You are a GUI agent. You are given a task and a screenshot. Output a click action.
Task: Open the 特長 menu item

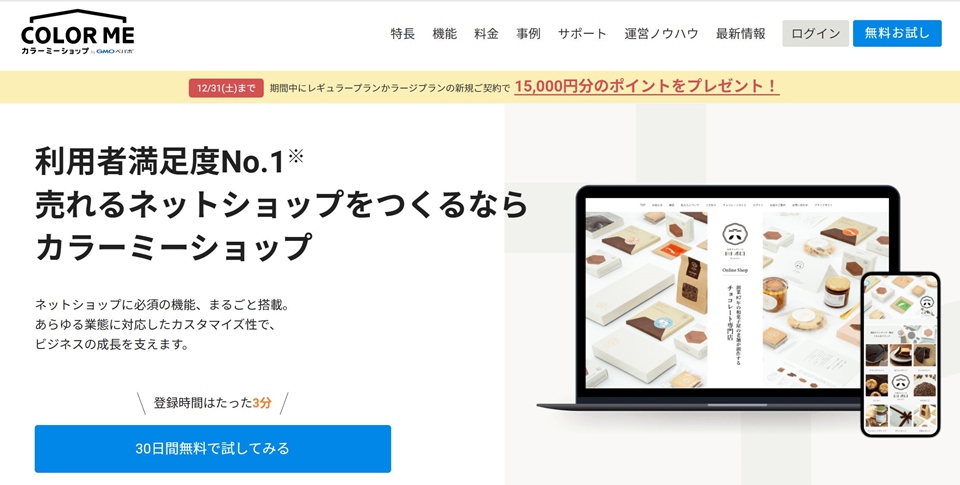(402, 34)
